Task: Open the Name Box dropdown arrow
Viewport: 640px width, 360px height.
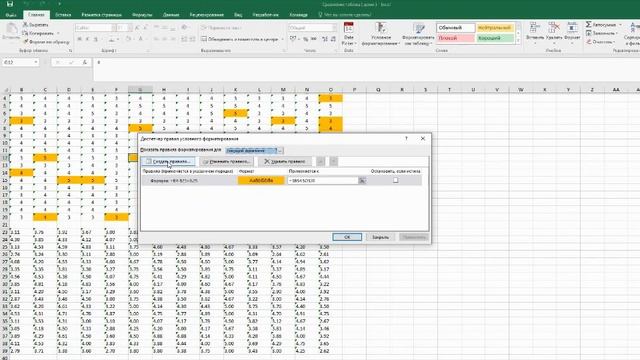Action: [36, 62]
